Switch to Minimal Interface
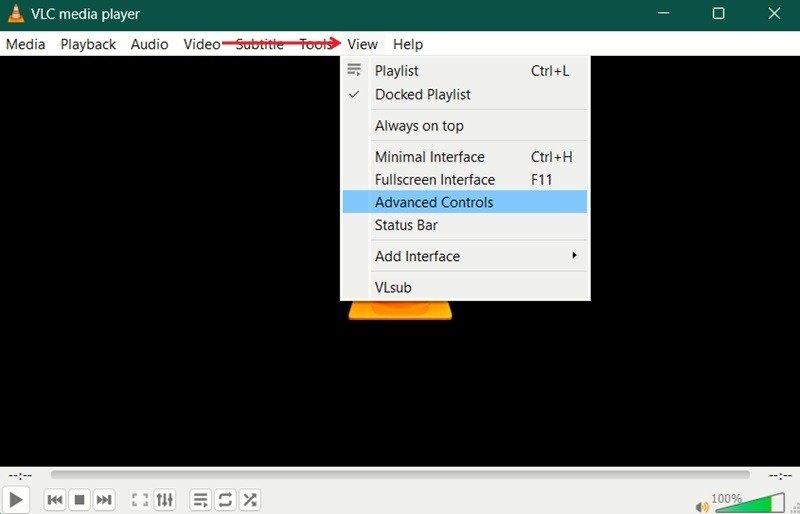The height and width of the screenshot is (514, 800). (465, 157)
